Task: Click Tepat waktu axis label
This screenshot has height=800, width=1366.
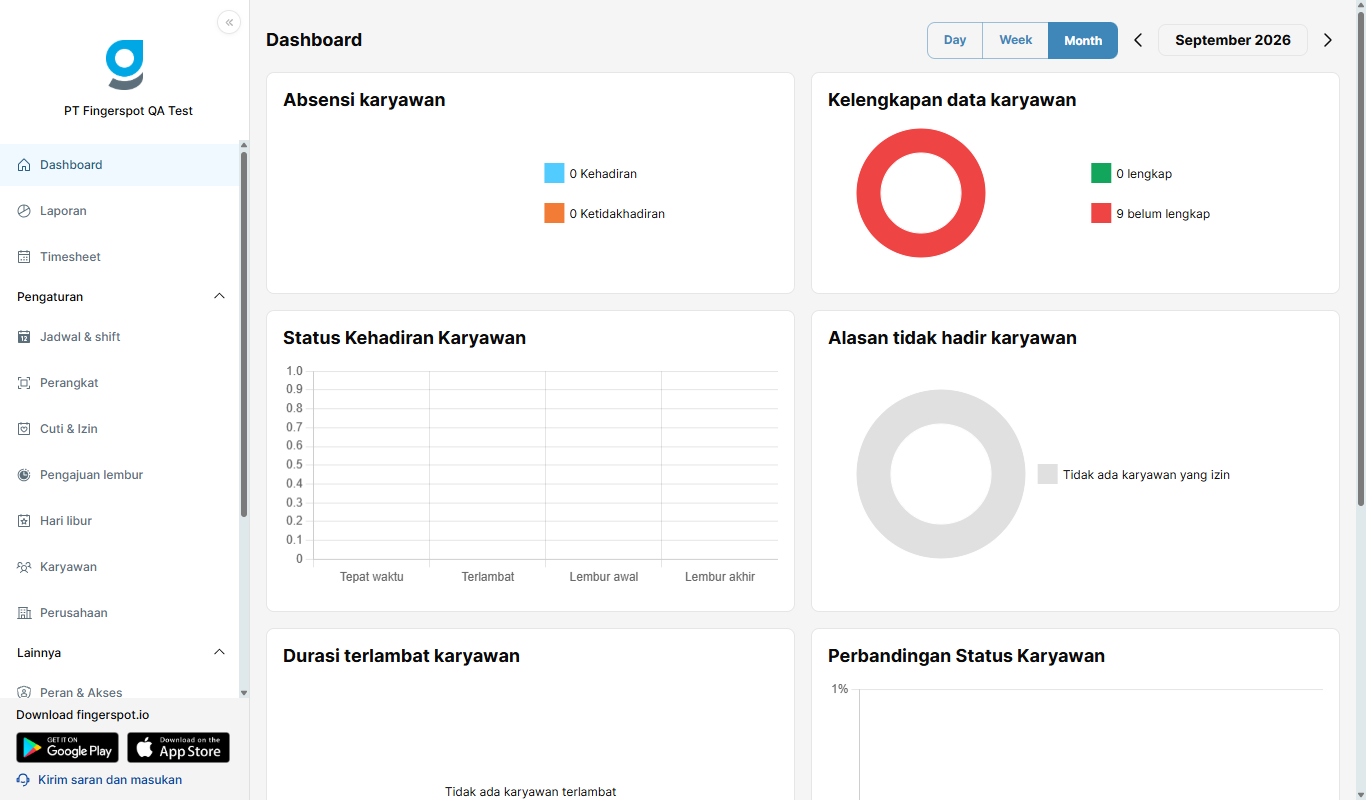Action: tap(372, 577)
